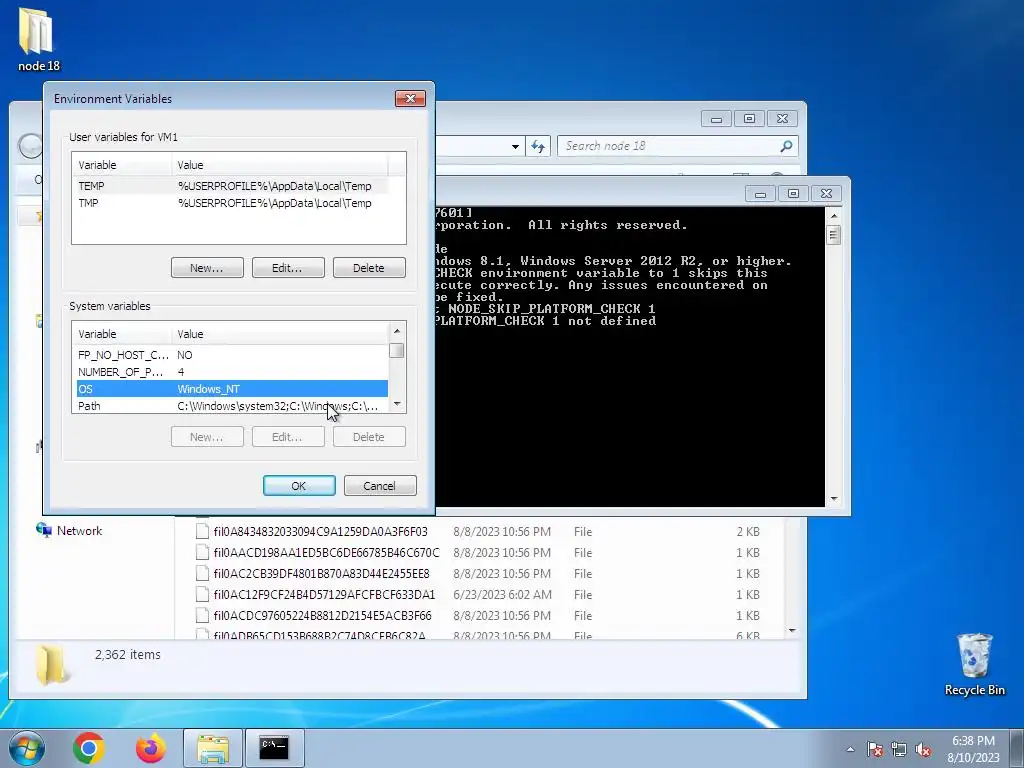Open the Recycle Bin desktop icon
Screen dimensions: 1024x768
pyautogui.click(x=974, y=664)
